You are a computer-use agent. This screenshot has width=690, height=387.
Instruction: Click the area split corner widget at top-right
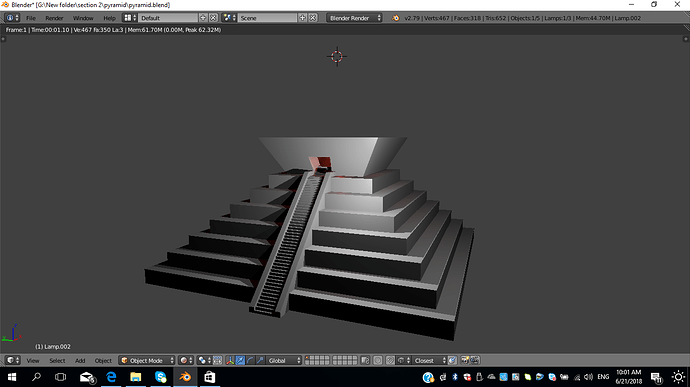[685, 39]
